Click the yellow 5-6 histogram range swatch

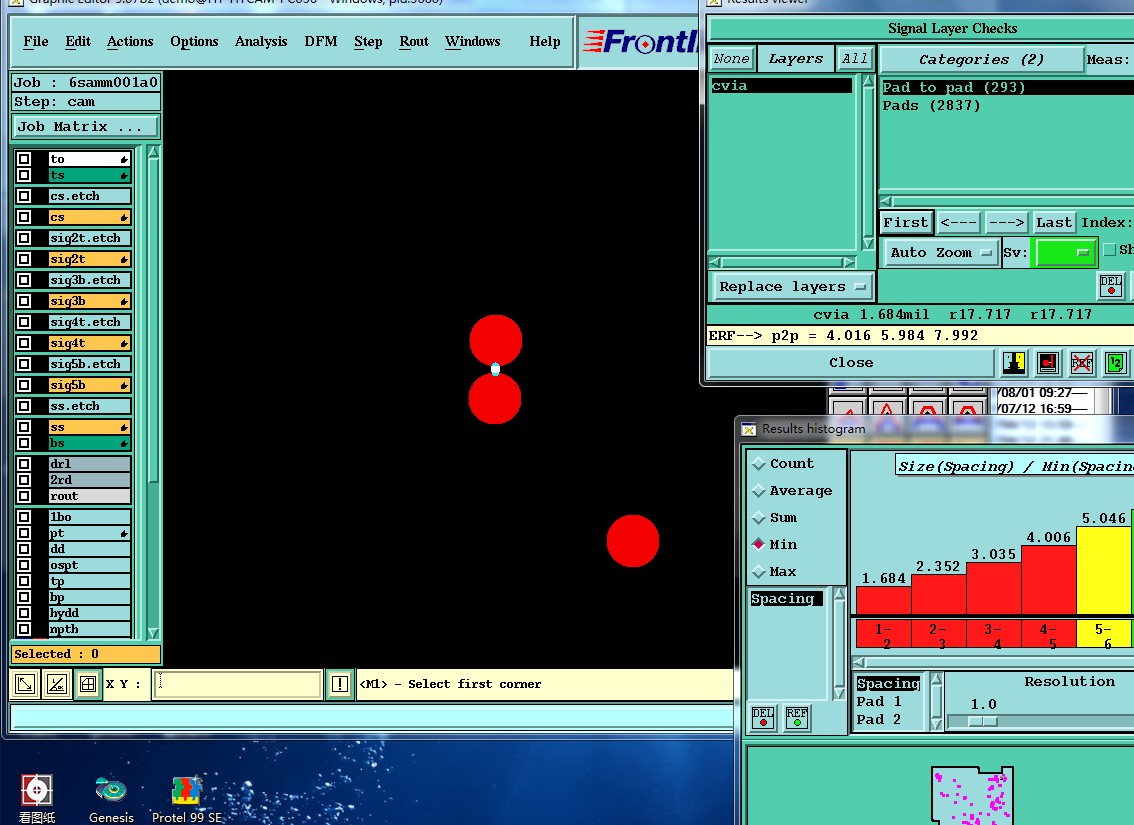click(1103, 634)
